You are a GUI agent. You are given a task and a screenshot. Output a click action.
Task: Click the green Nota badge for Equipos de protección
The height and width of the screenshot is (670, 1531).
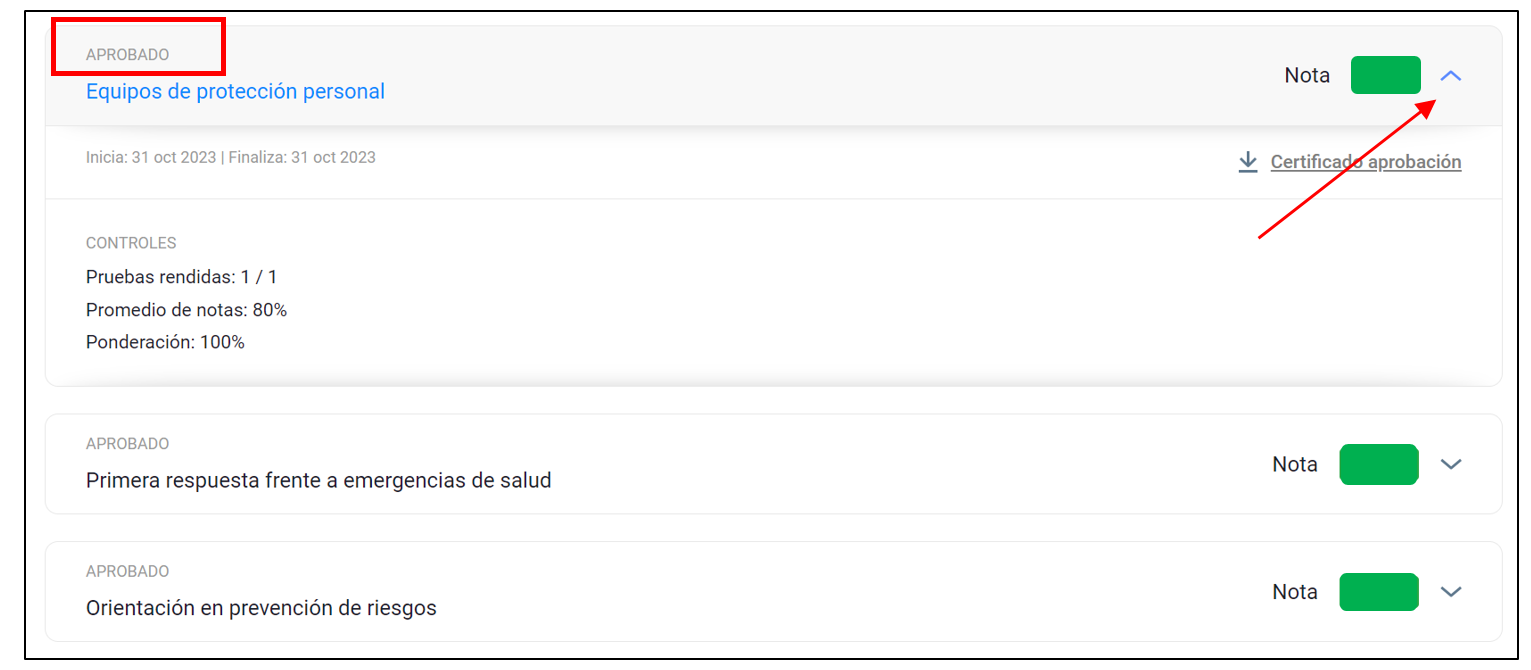pyautogui.click(x=1386, y=75)
